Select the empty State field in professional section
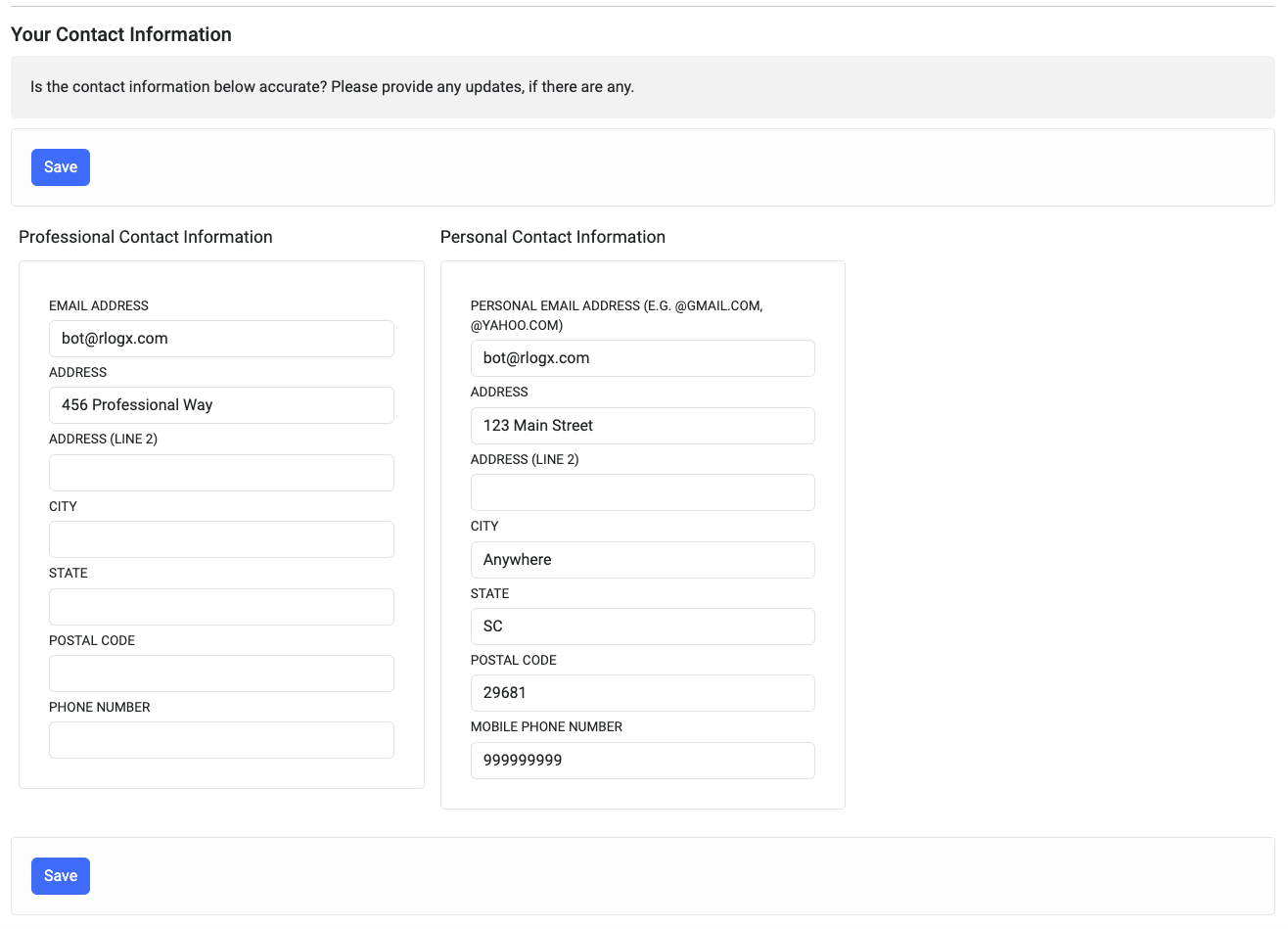Screen dimensions: 1288x929 [220, 606]
